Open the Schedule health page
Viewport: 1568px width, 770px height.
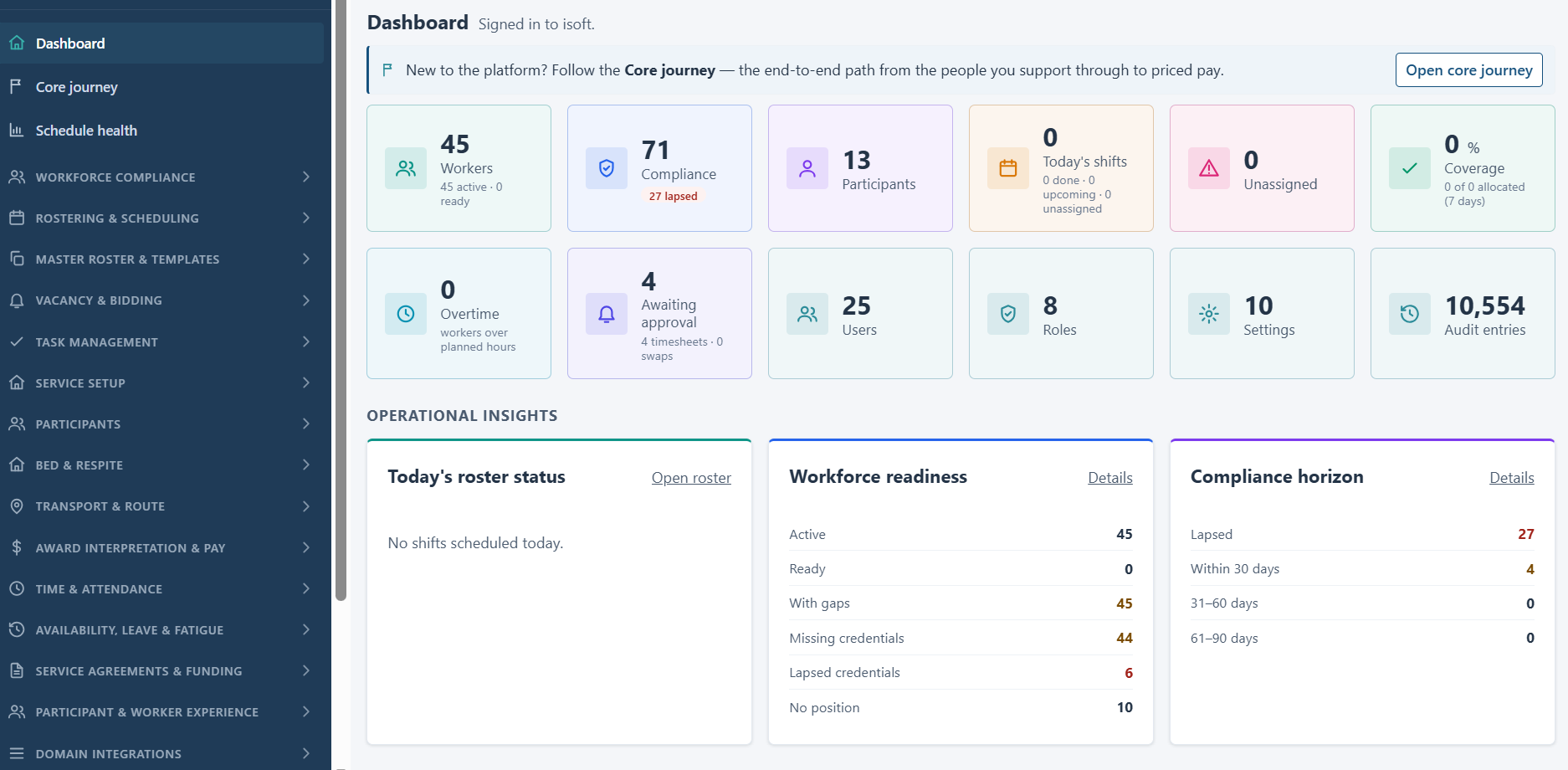pyautogui.click(x=161, y=130)
